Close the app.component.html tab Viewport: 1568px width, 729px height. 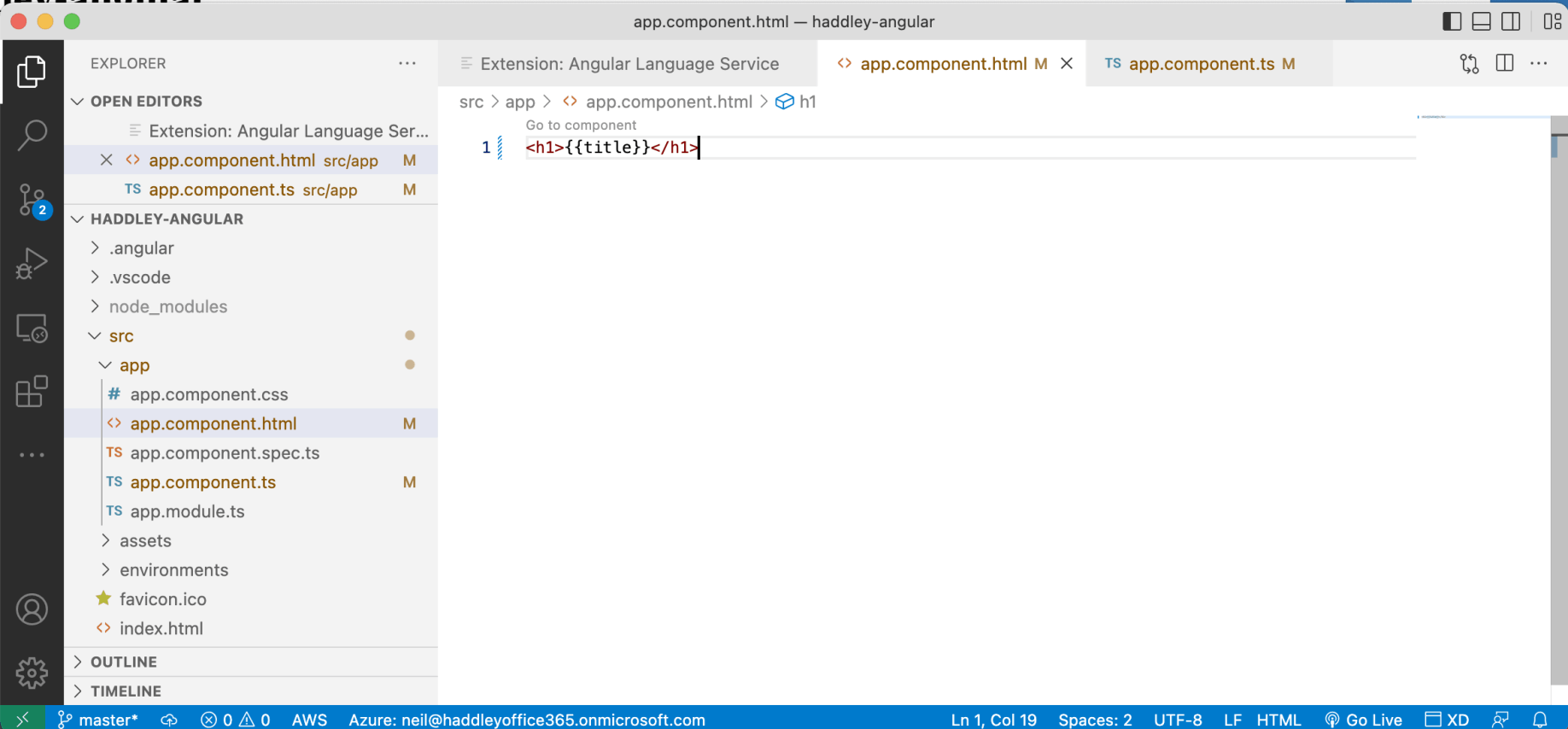(1067, 63)
